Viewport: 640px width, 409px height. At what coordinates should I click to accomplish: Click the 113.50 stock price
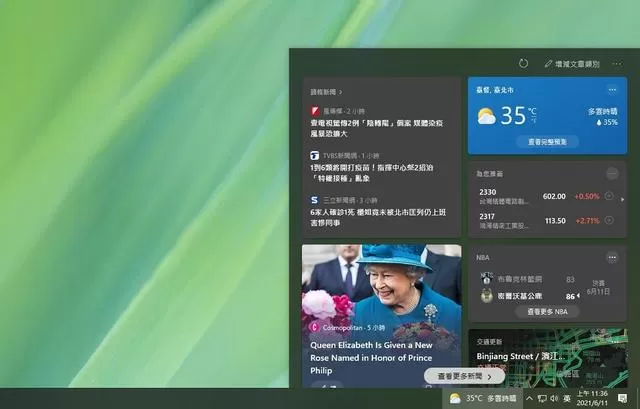coord(555,221)
